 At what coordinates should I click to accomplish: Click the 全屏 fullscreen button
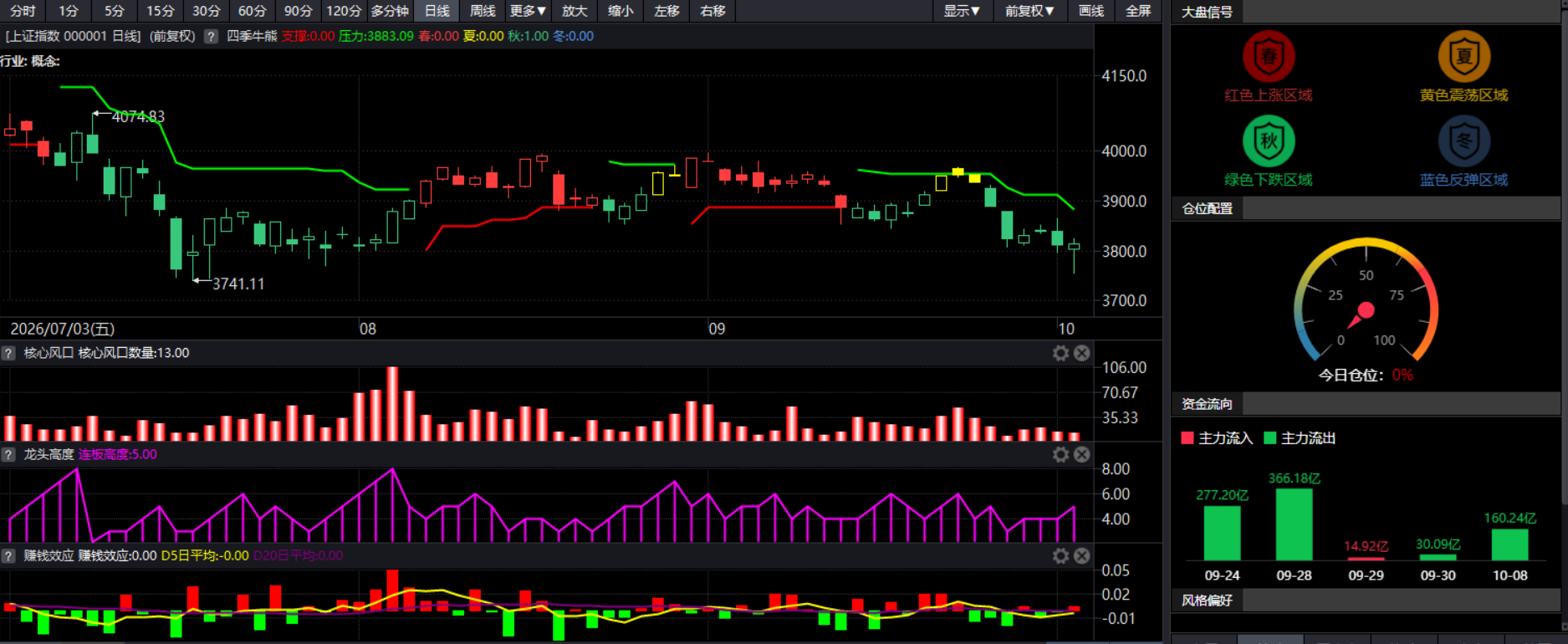(x=1138, y=11)
